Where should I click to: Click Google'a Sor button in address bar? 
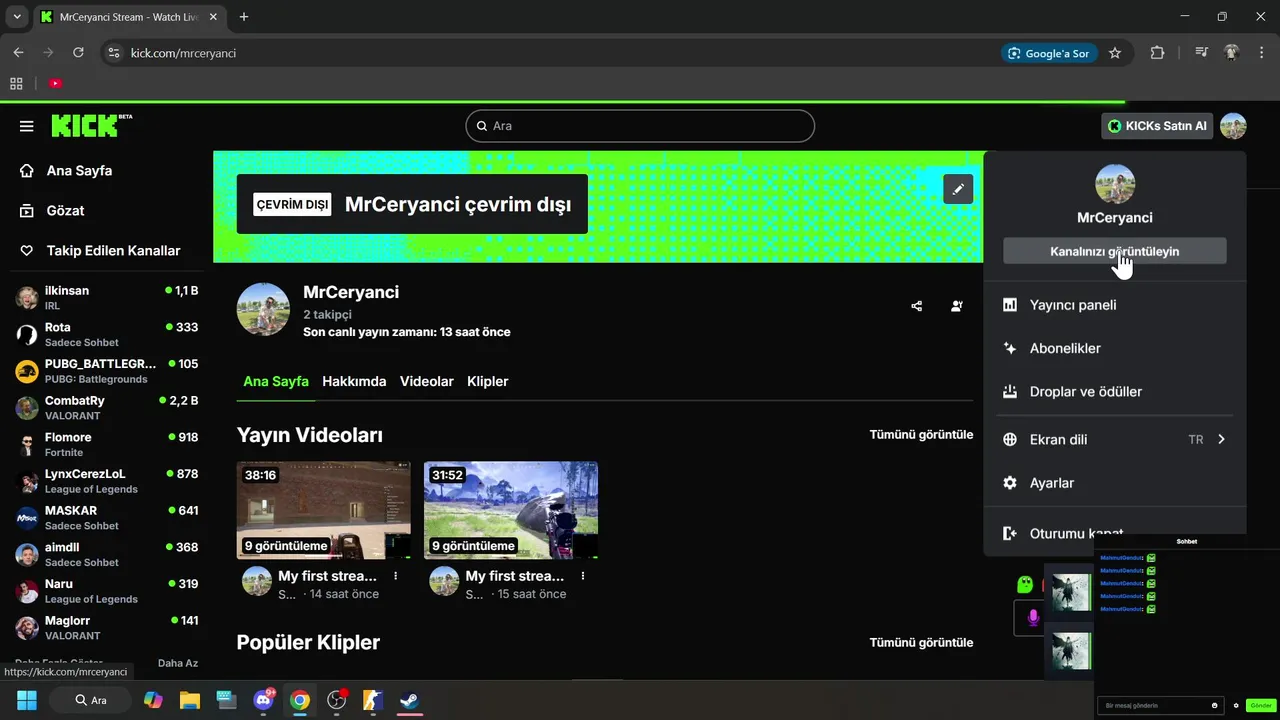[x=1049, y=53]
